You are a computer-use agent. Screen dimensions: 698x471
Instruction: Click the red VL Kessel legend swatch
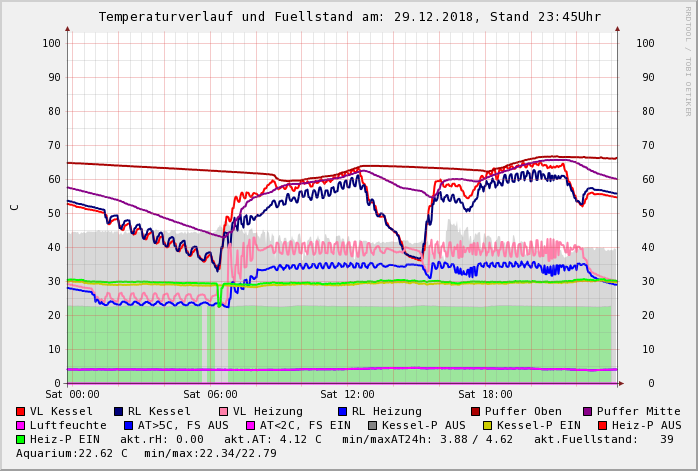coord(21,411)
